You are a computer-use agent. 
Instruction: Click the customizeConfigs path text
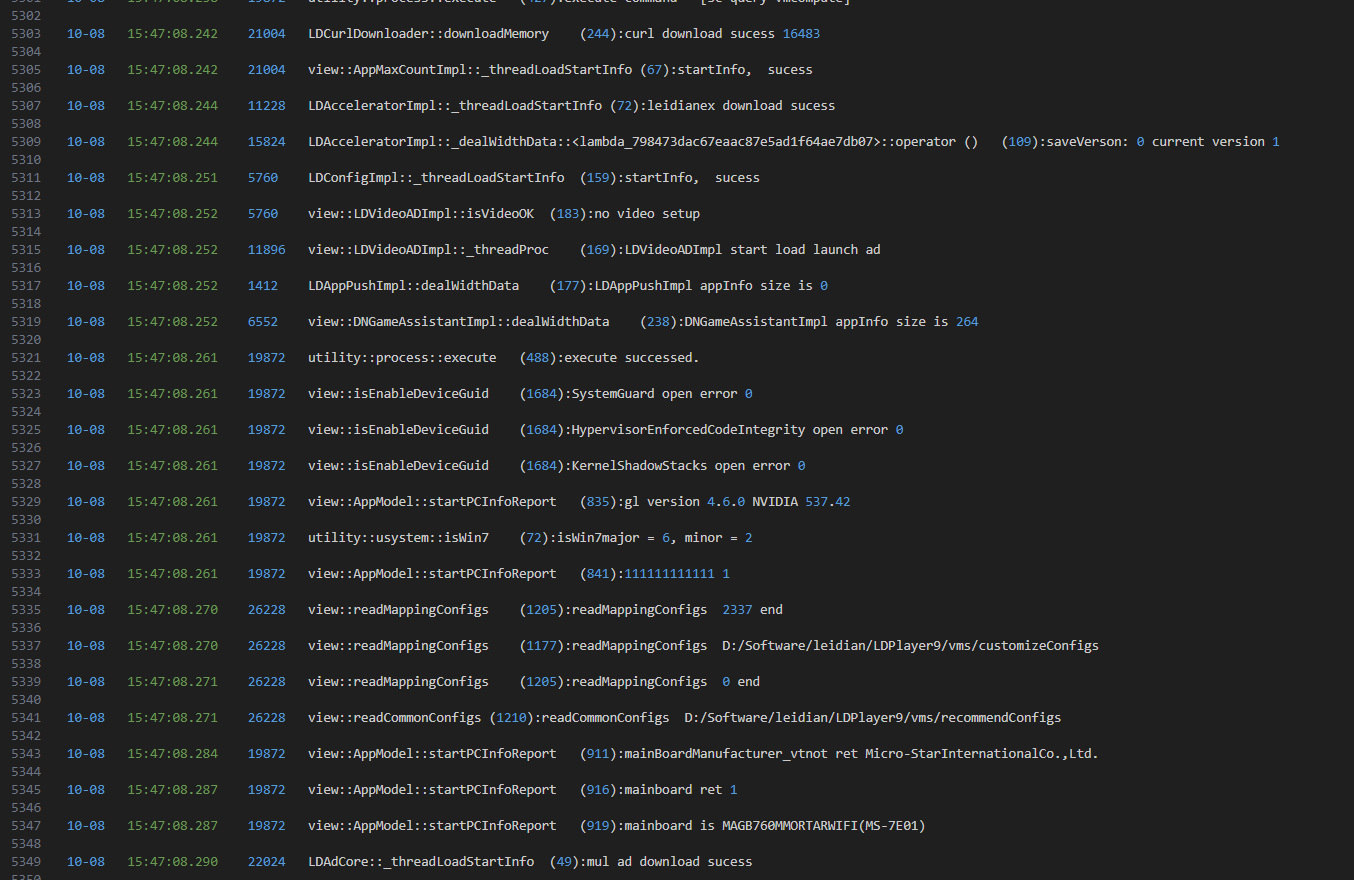pyautogui.click(x=910, y=646)
